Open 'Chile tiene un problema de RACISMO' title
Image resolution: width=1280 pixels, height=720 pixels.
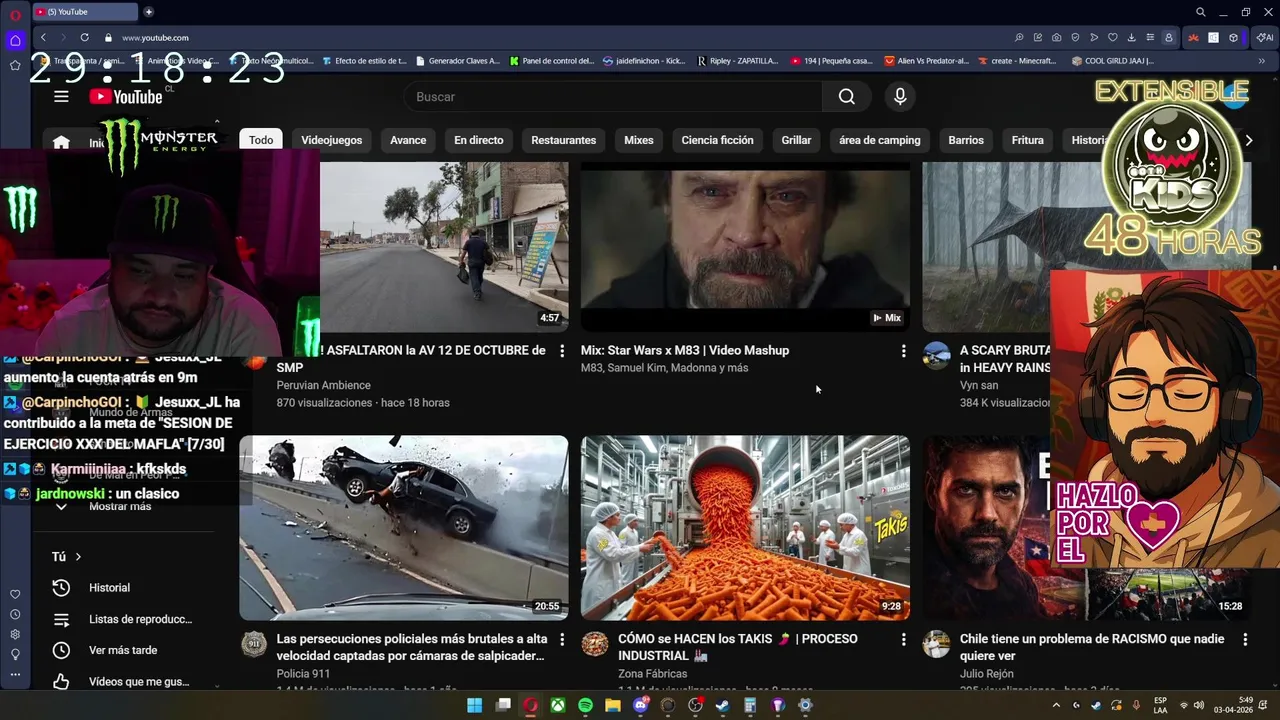click(x=1092, y=647)
